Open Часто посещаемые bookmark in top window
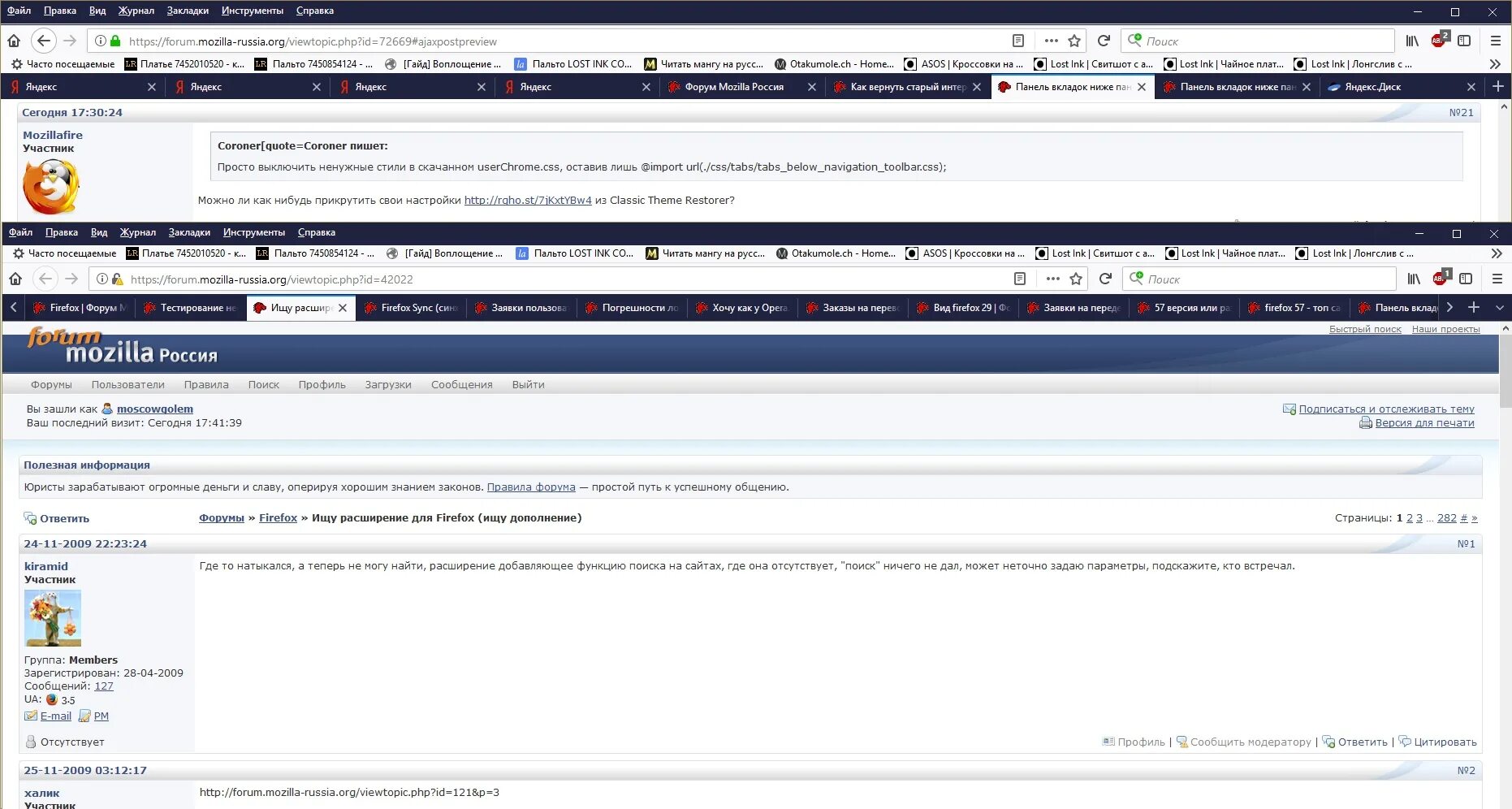 [x=63, y=63]
